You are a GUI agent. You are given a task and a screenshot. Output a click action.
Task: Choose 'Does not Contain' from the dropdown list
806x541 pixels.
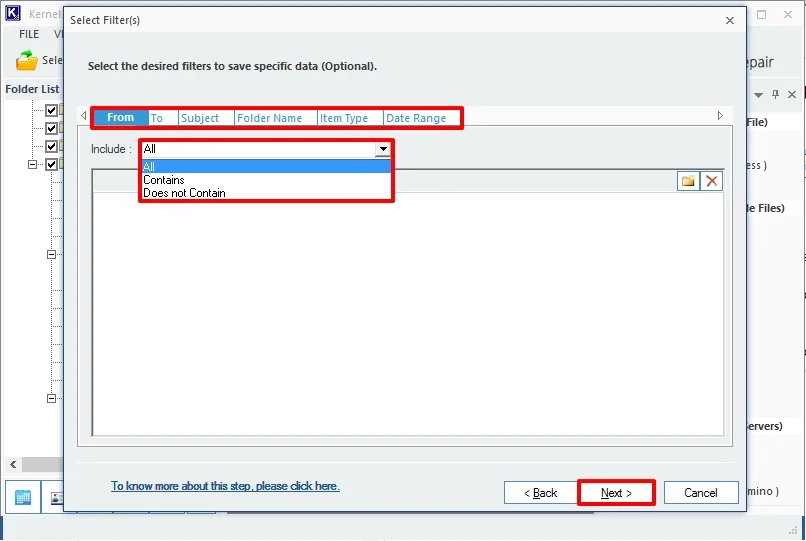click(x=184, y=193)
